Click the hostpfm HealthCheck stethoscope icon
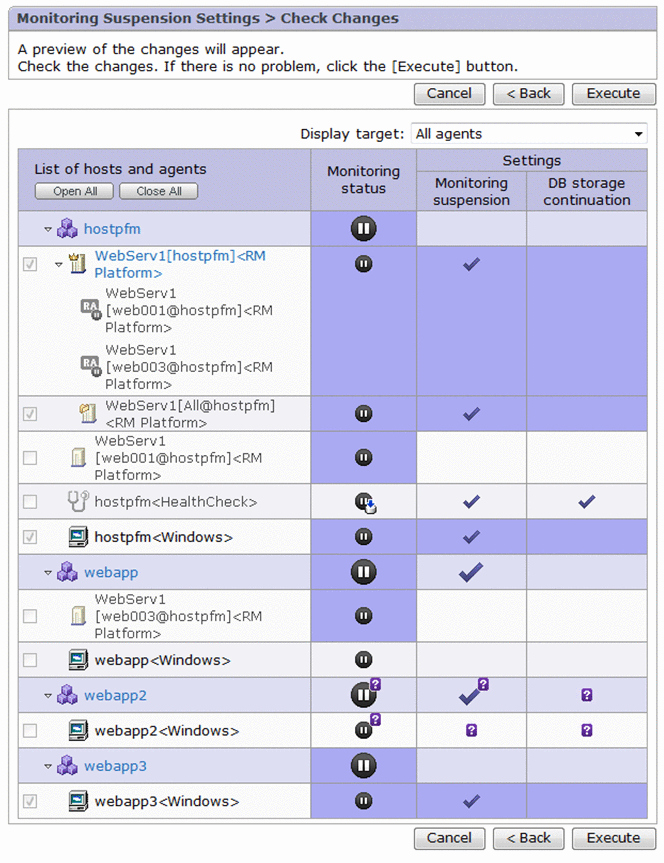The height and width of the screenshot is (863, 664). [78, 502]
